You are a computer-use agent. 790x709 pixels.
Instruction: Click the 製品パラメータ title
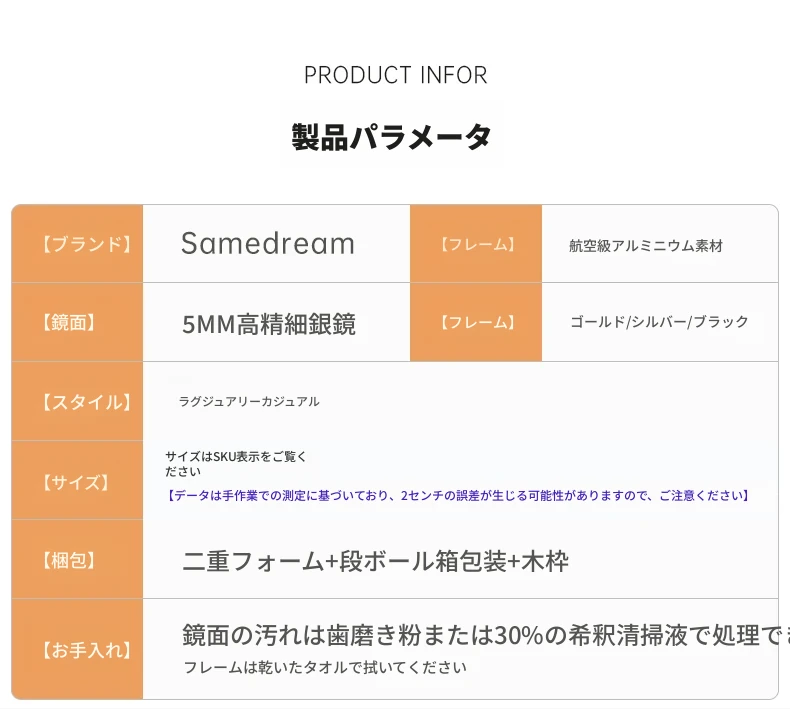click(391, 137)
